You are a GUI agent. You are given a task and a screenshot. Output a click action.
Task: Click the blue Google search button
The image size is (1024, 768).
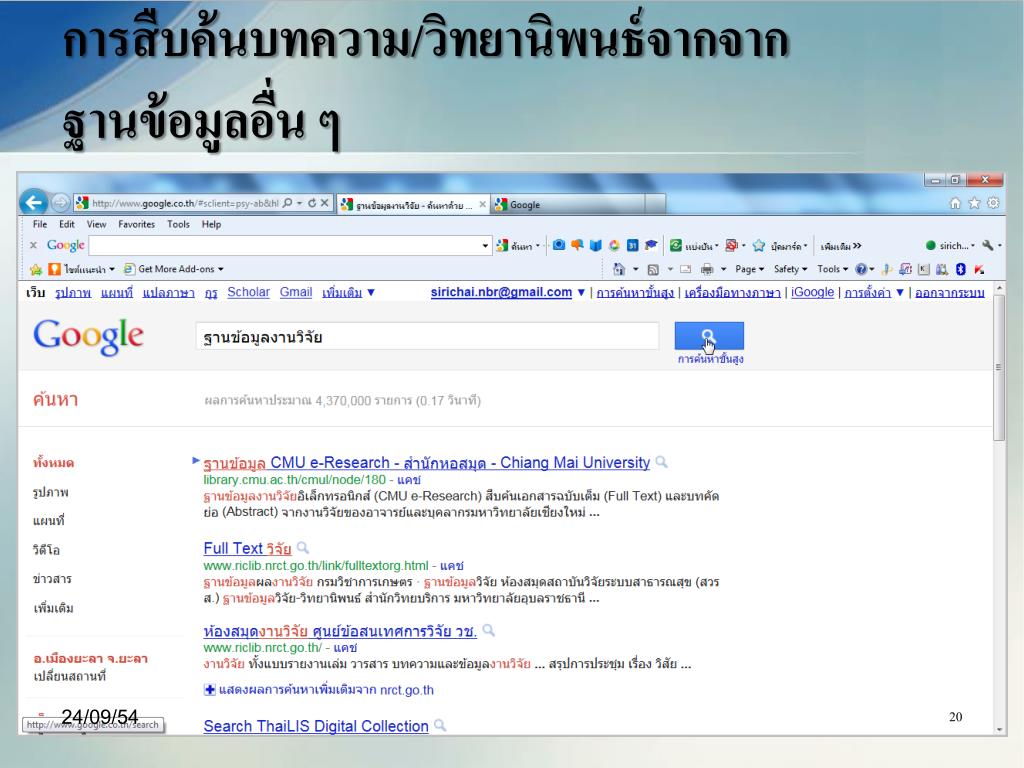pyautogui.click(x=709, y=336)
